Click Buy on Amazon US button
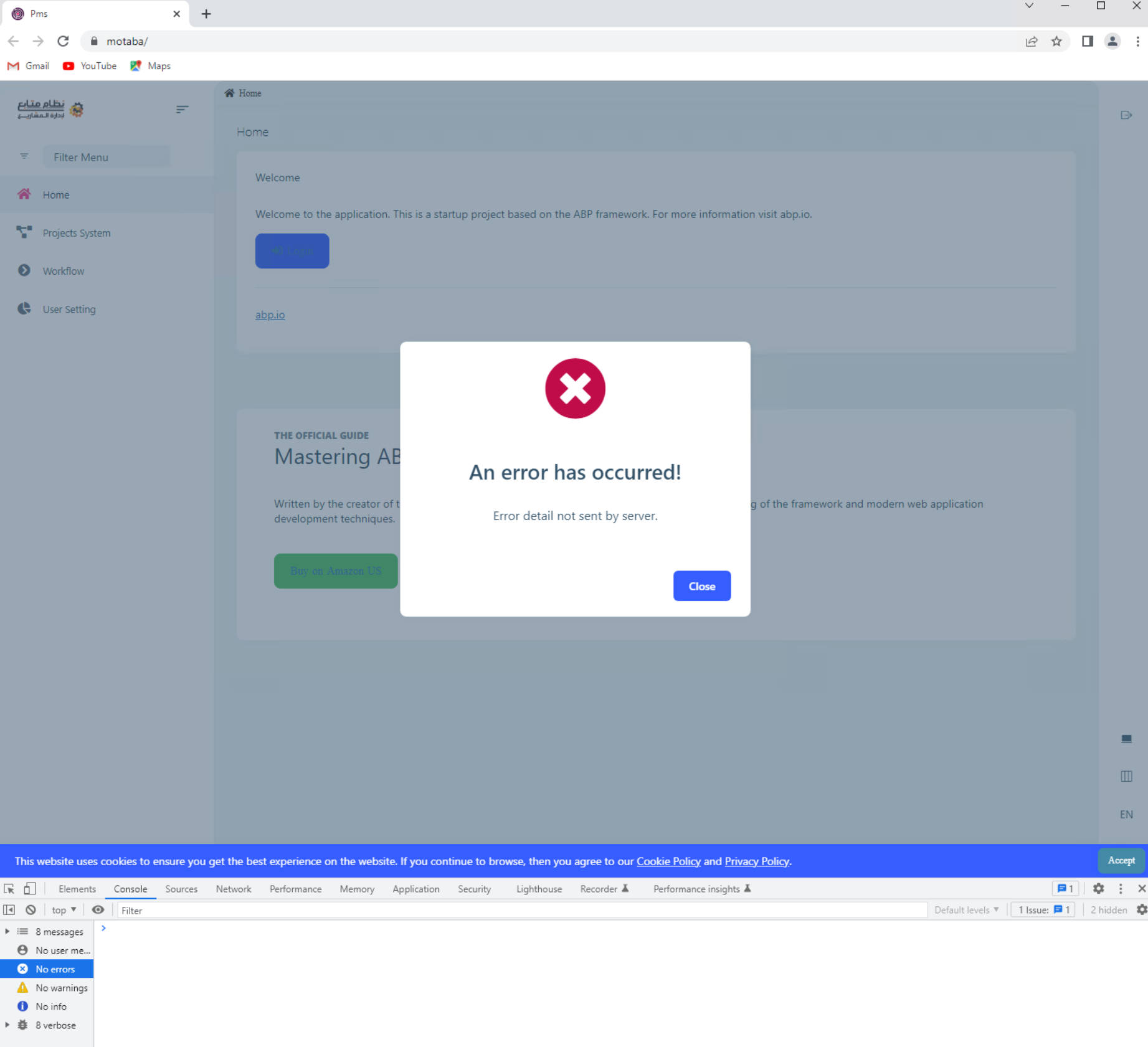The image size is (1148, 1047). click(x=336, y=571)
